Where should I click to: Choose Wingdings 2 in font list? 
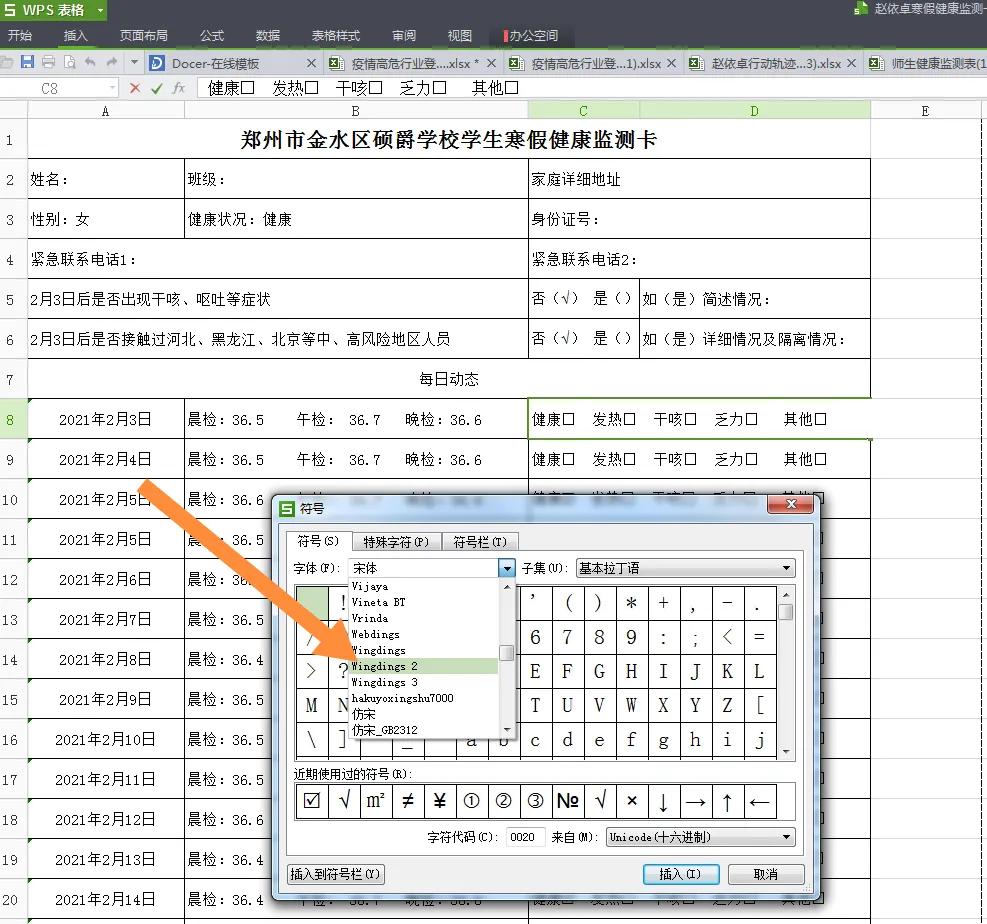click(x=424, y=666)
